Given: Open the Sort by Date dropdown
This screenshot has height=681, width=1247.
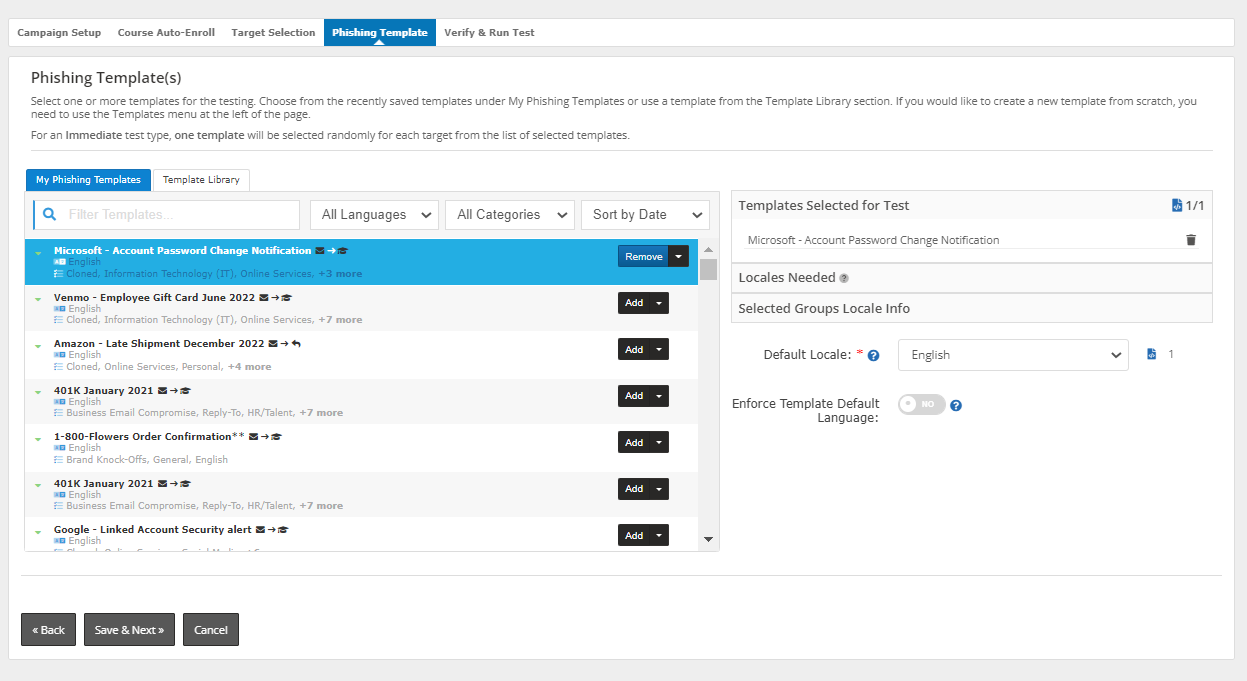Looking at the screenshot, I should (645, 215).
